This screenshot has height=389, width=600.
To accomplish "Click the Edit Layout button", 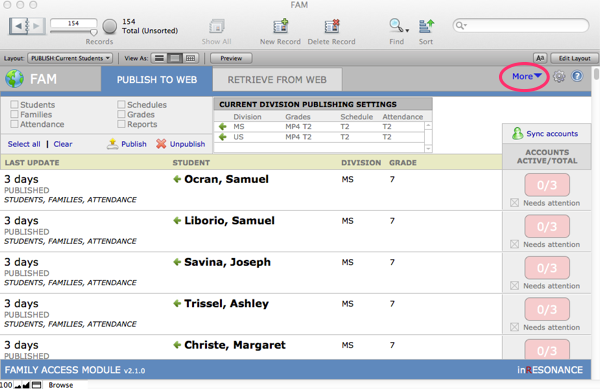I will 574,58.
